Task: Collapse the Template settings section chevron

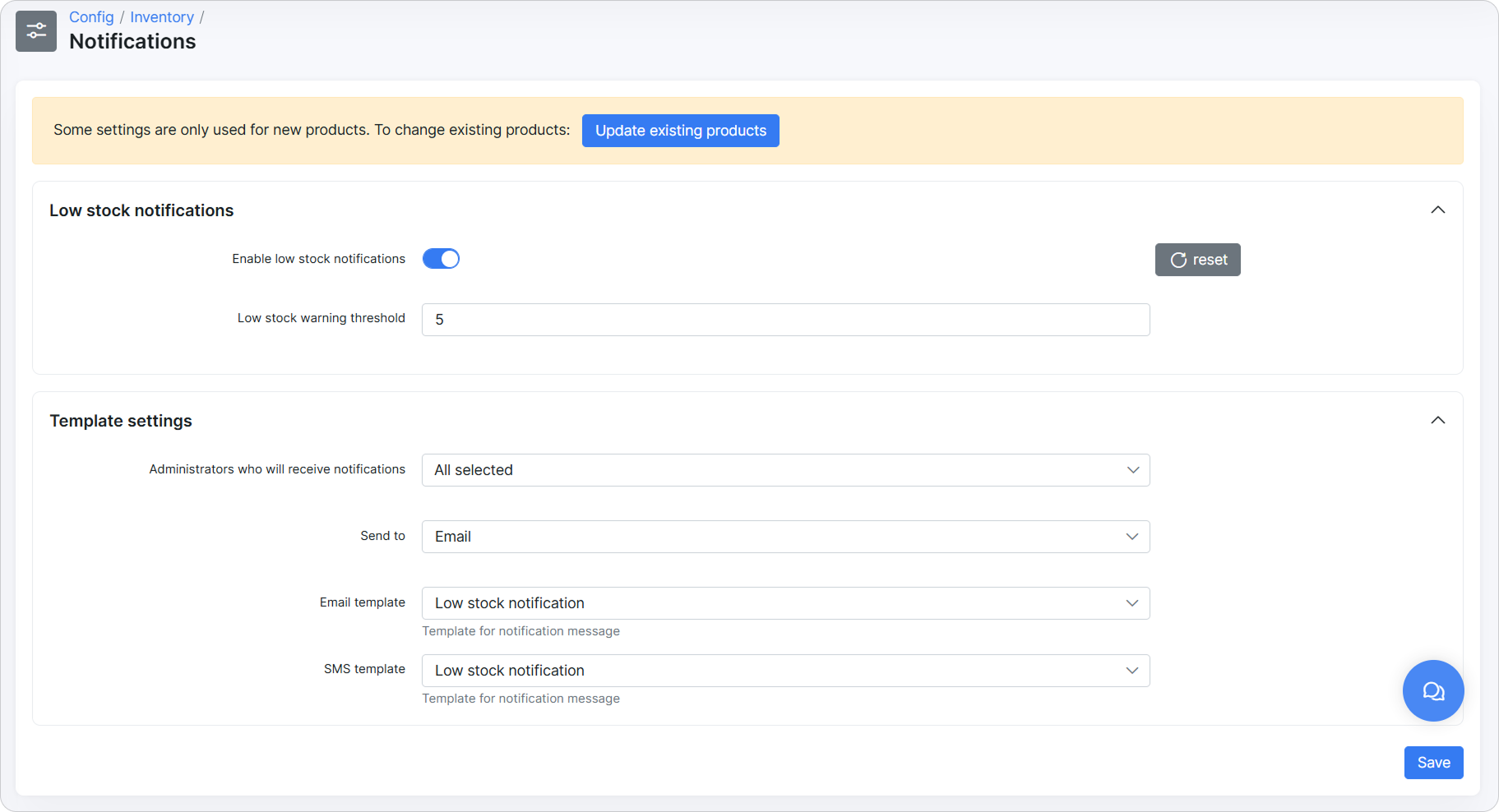Action: pyautogui.click(x=1438, y=420)
